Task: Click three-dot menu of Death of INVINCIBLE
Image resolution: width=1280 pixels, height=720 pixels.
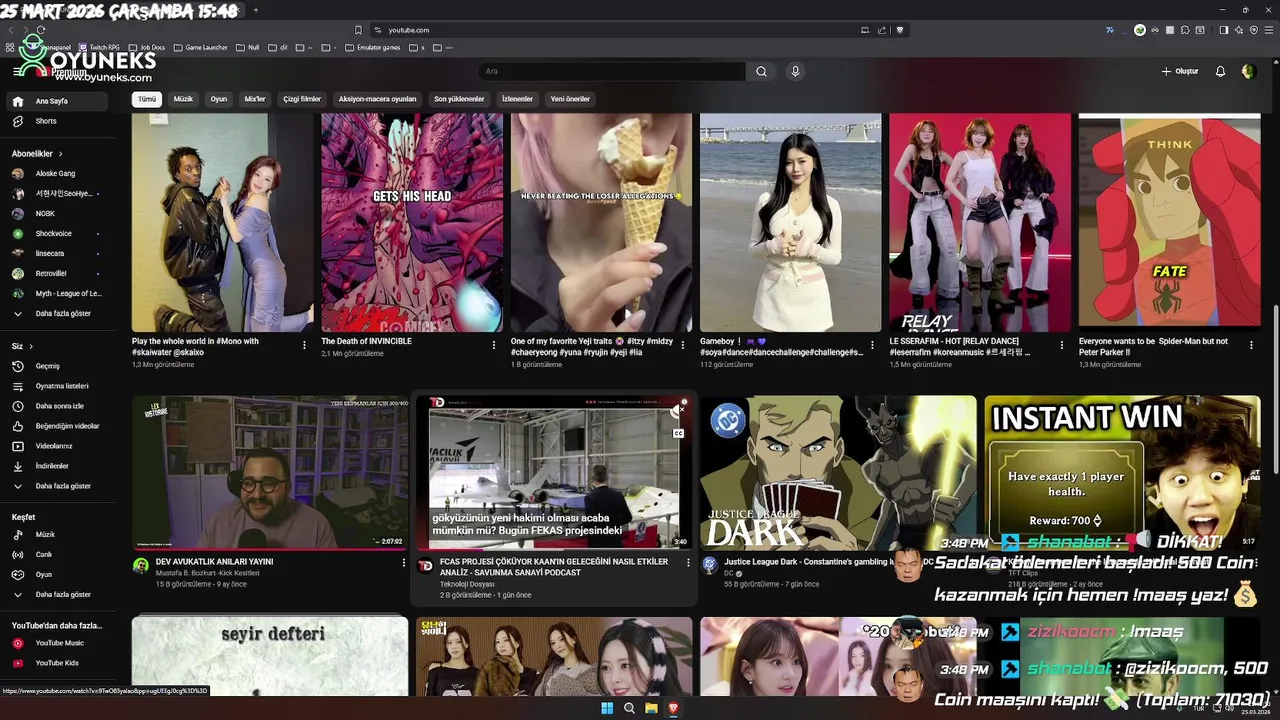Action: [494, 345]
